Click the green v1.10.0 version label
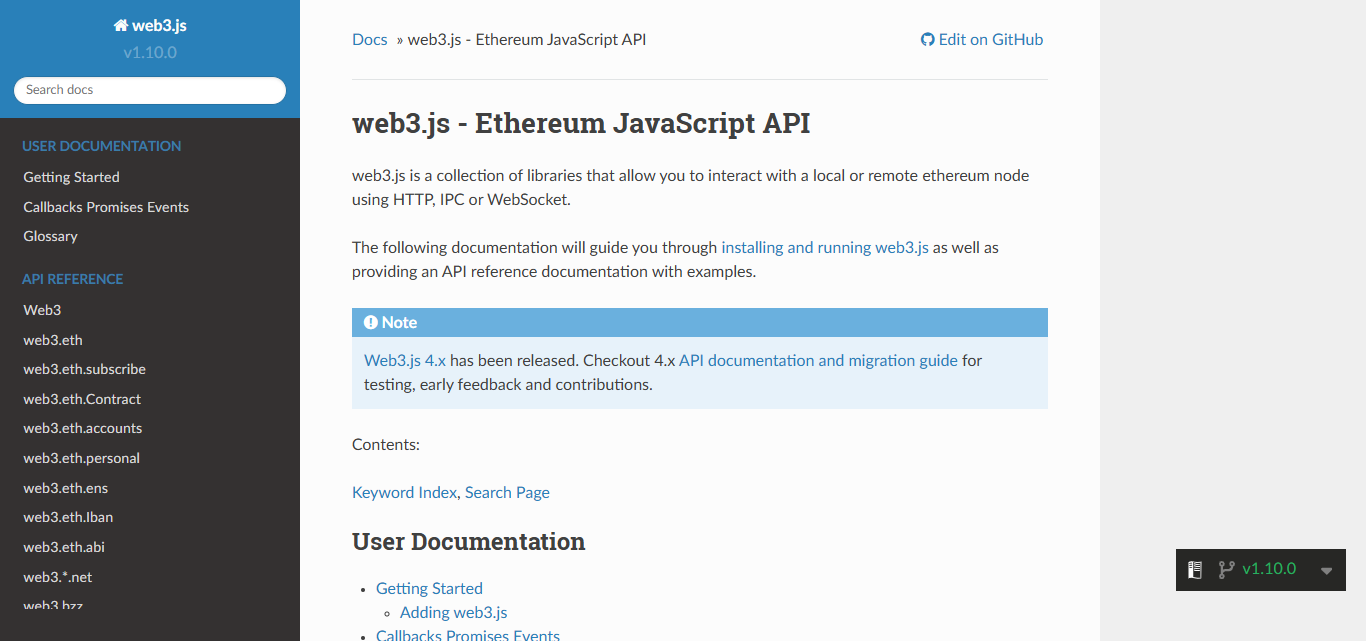The image size is (1366, 641). click(x=1269, y=569)
